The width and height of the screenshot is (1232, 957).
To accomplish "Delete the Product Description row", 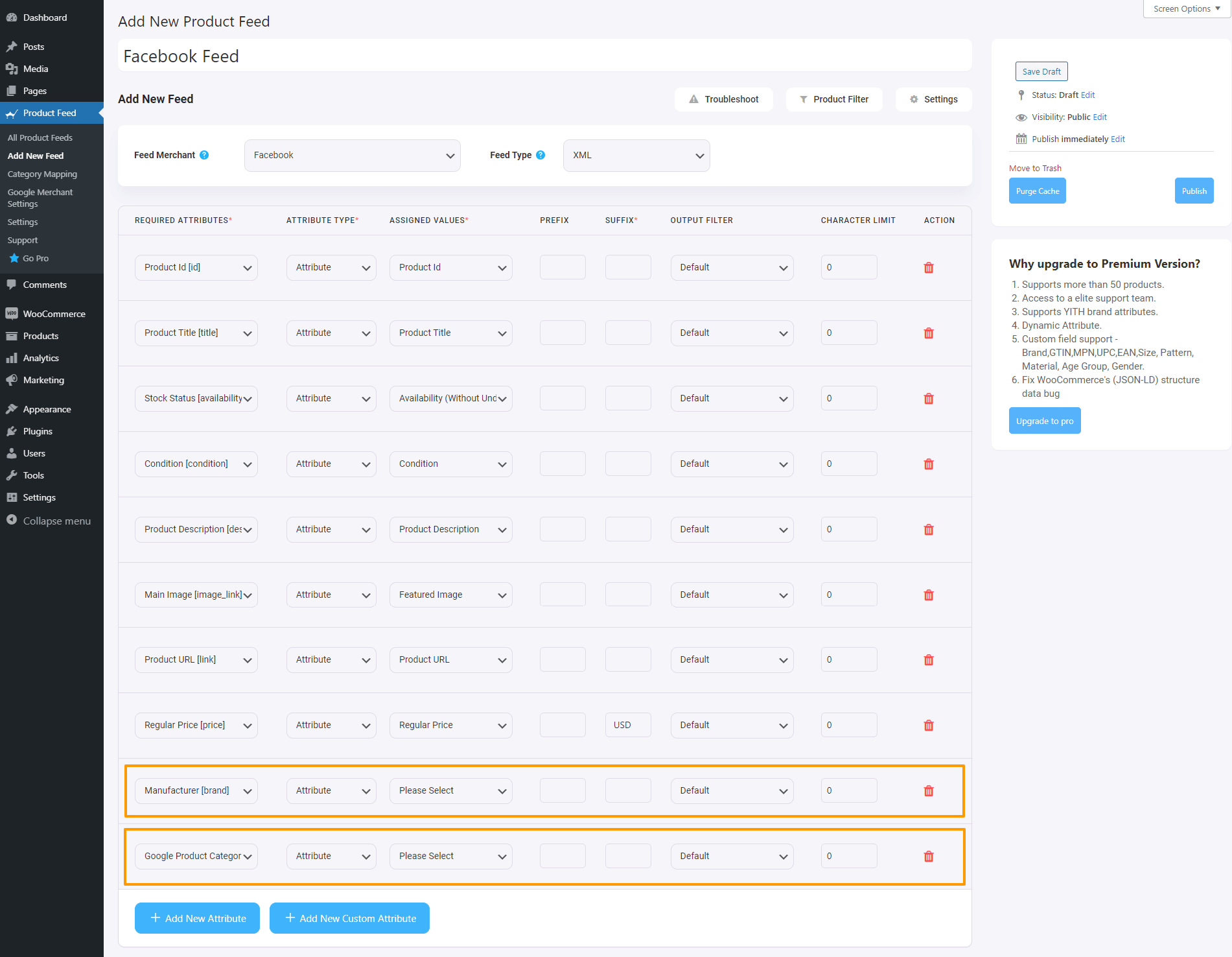I will (x=929, y=530).
